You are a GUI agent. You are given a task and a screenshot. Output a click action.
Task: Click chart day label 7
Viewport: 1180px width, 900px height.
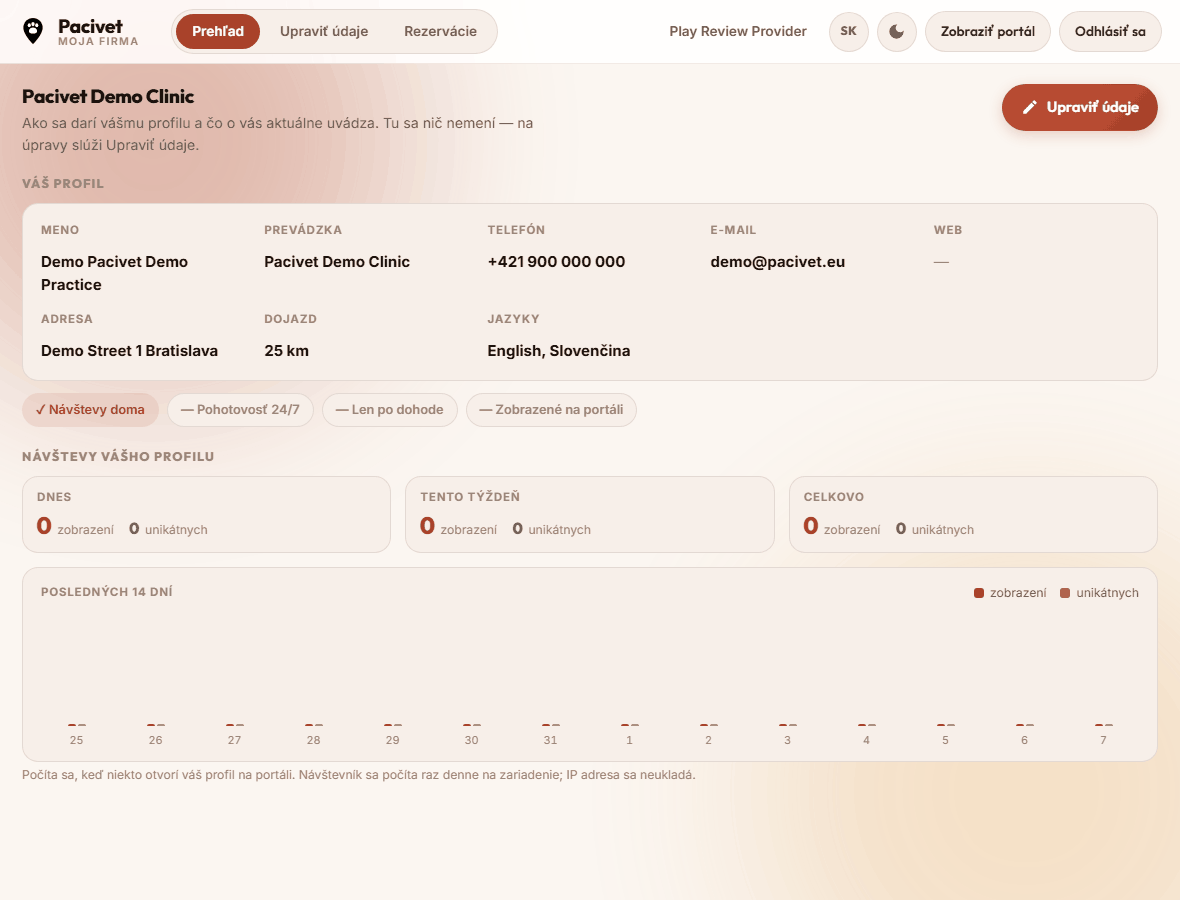(x=1103, y=740)
